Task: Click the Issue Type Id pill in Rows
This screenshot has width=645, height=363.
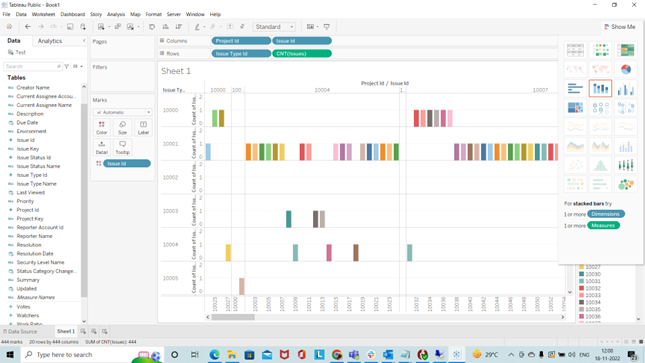Action: pyautogui.click(x=241, y=54)
